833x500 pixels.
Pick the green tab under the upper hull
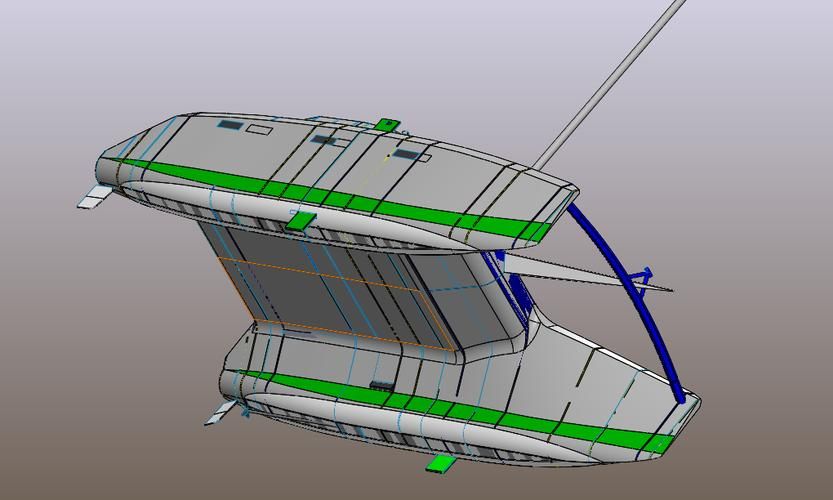[301, 221]
